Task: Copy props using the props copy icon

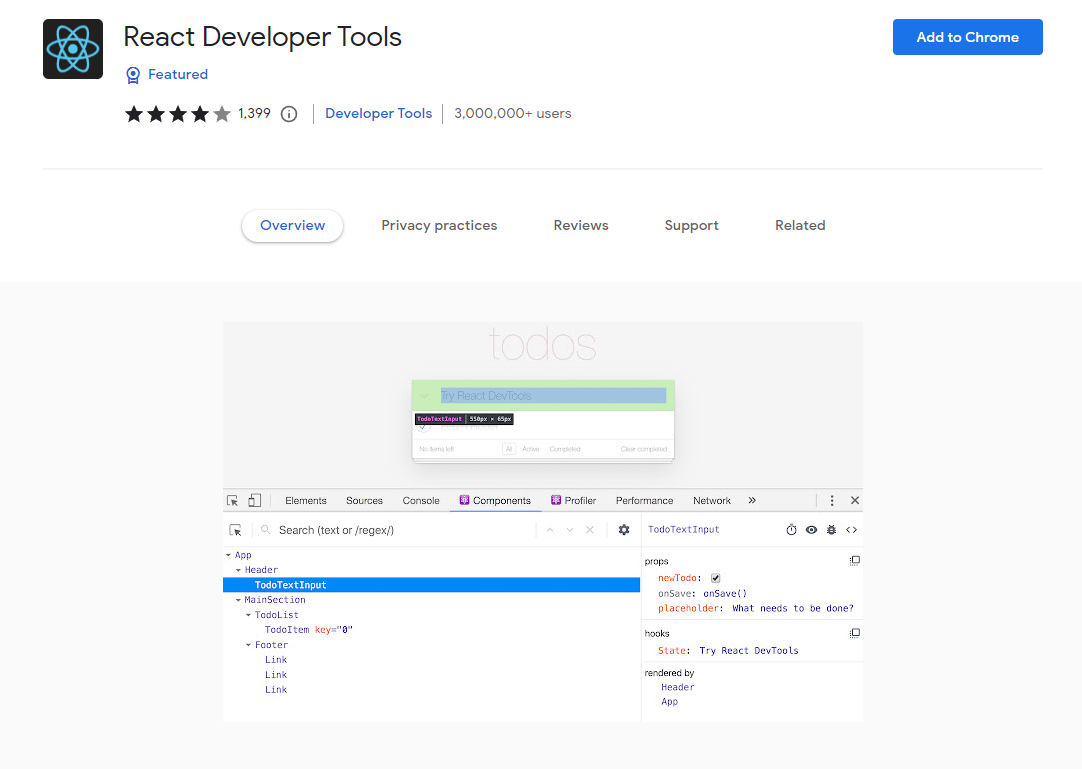Action: click(854, 561)
